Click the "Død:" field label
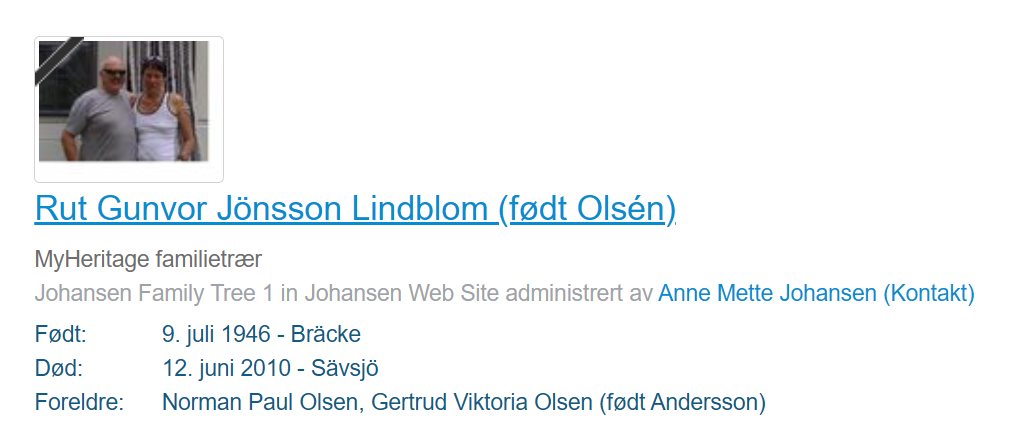The width and height of the screenshot is (1020, 431). (58, 368)
